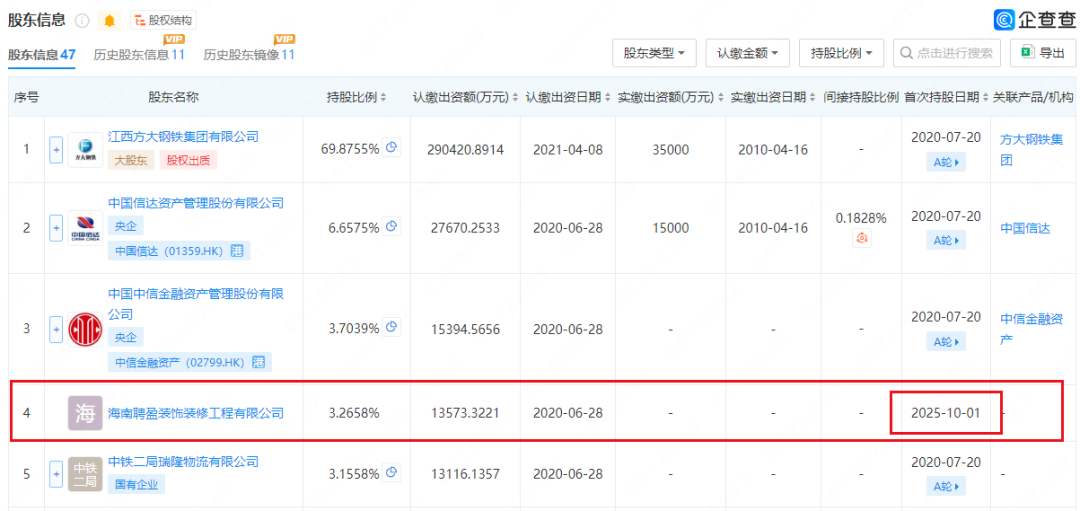Click the magnifier icon in search box
The width and height of the screenshot is (1080, 511).
[x=906, y=53]
